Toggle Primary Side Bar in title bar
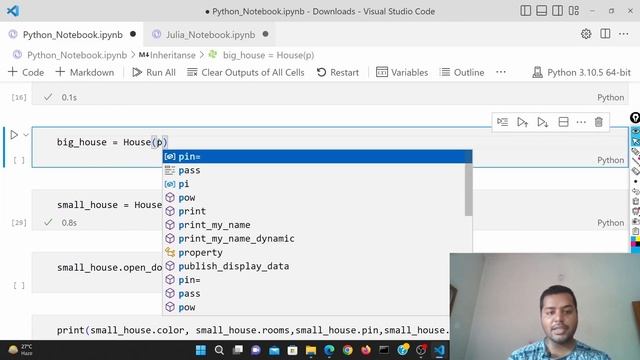Image resolution: width=640 pixels, height=360 pixels. click(526, 11)
